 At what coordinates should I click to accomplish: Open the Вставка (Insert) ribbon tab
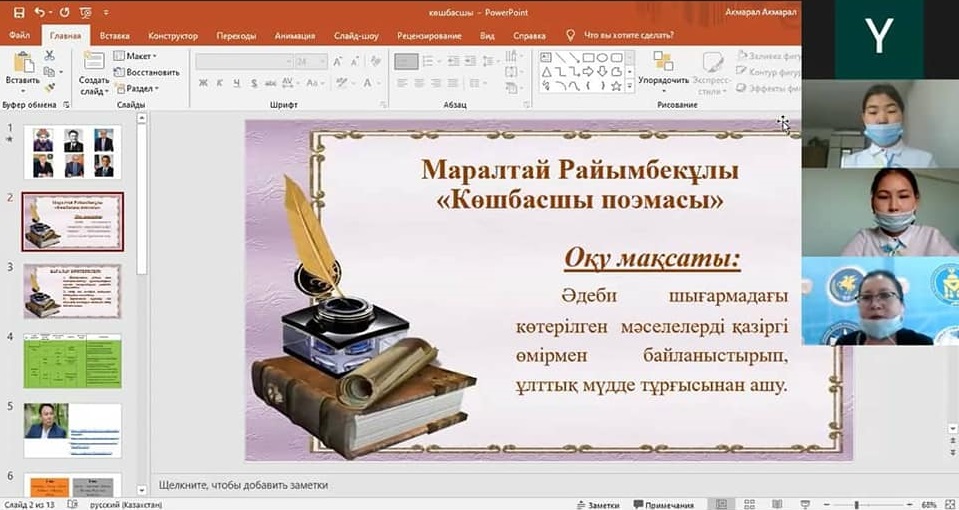(115, 35)
